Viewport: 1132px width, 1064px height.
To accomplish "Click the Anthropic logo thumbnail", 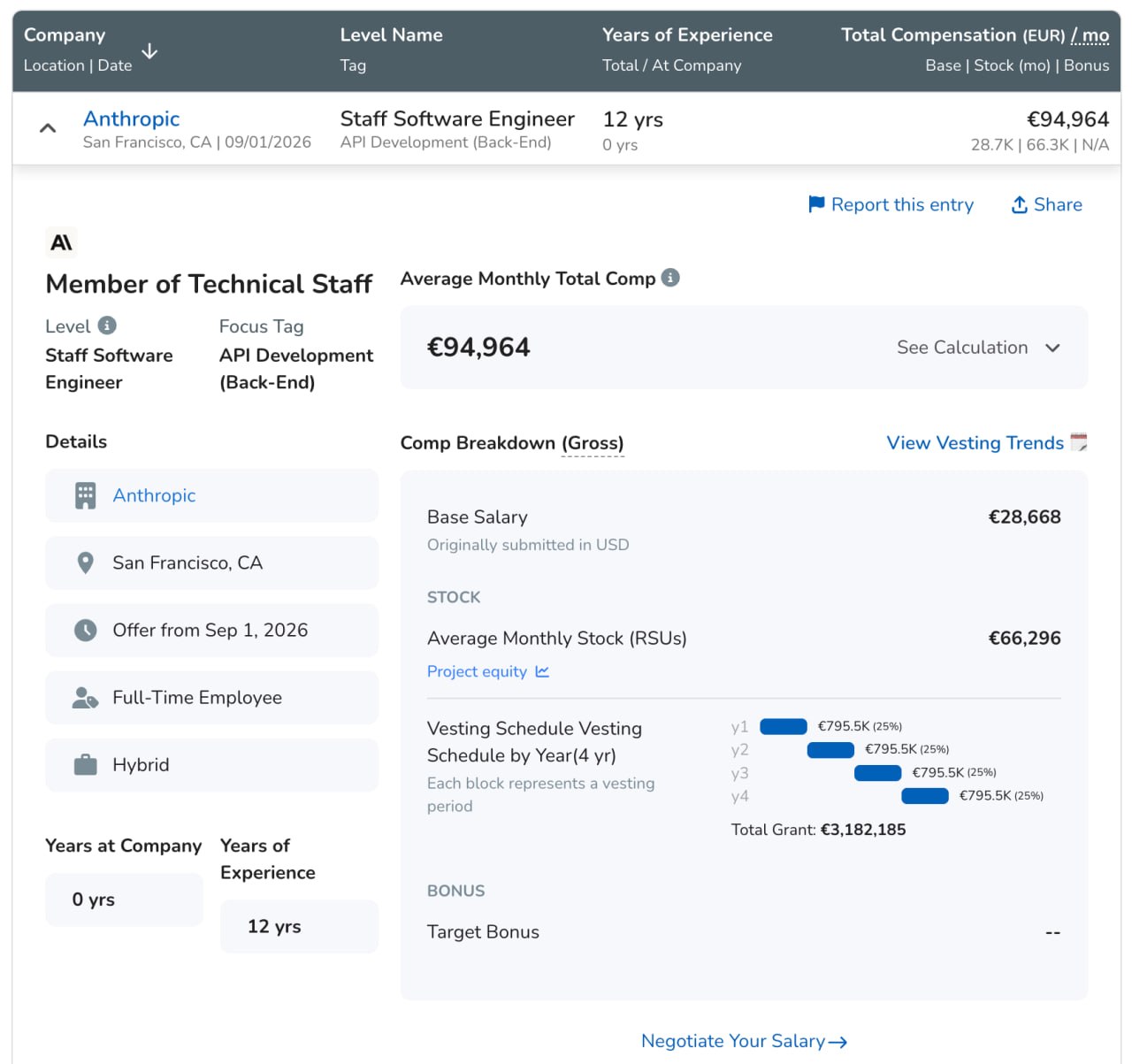I will coord(61,242).
